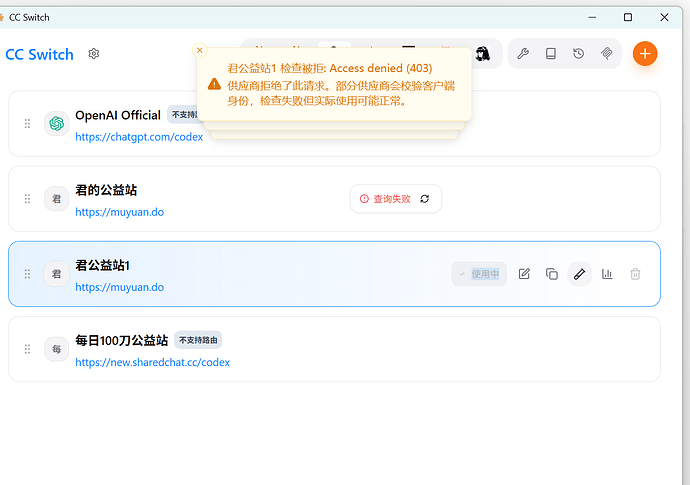The height and width of the screenshot is (485, 690).
Task: Click the Access denied (403) toast title
Action: tap(330, 68)
